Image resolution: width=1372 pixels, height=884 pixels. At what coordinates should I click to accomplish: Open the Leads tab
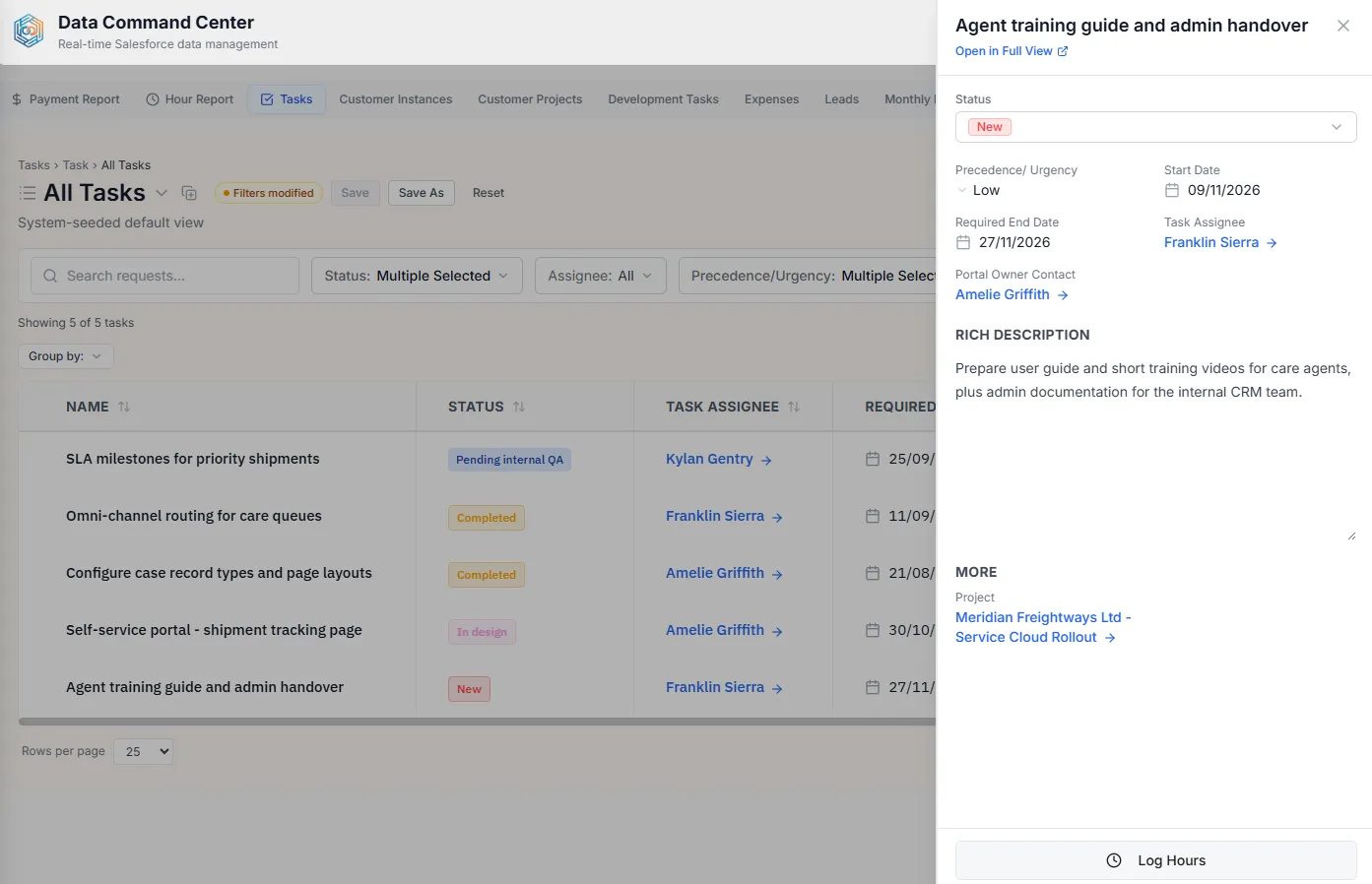pos(841,99)
